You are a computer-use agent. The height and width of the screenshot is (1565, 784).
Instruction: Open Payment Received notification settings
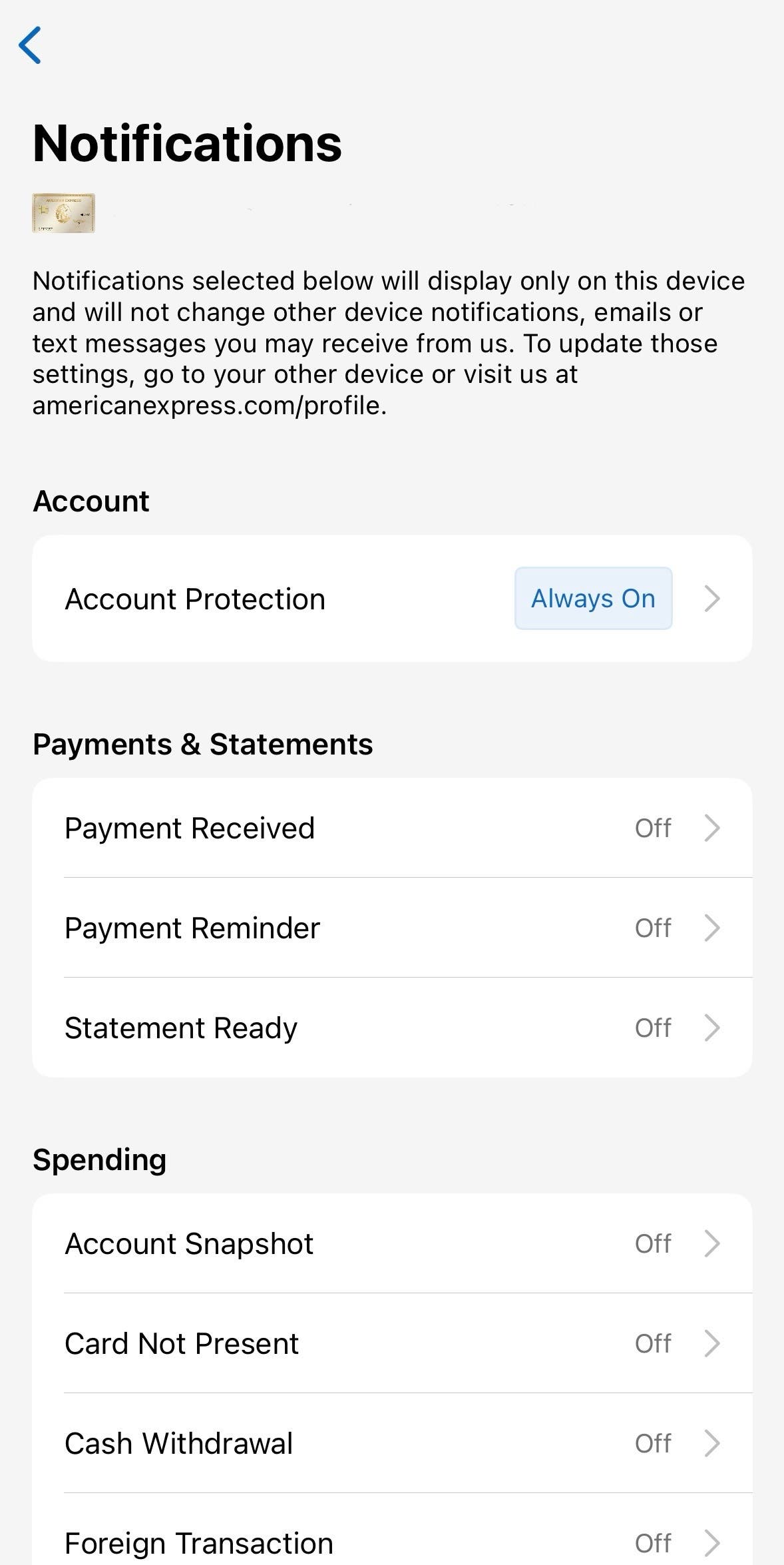190,828
